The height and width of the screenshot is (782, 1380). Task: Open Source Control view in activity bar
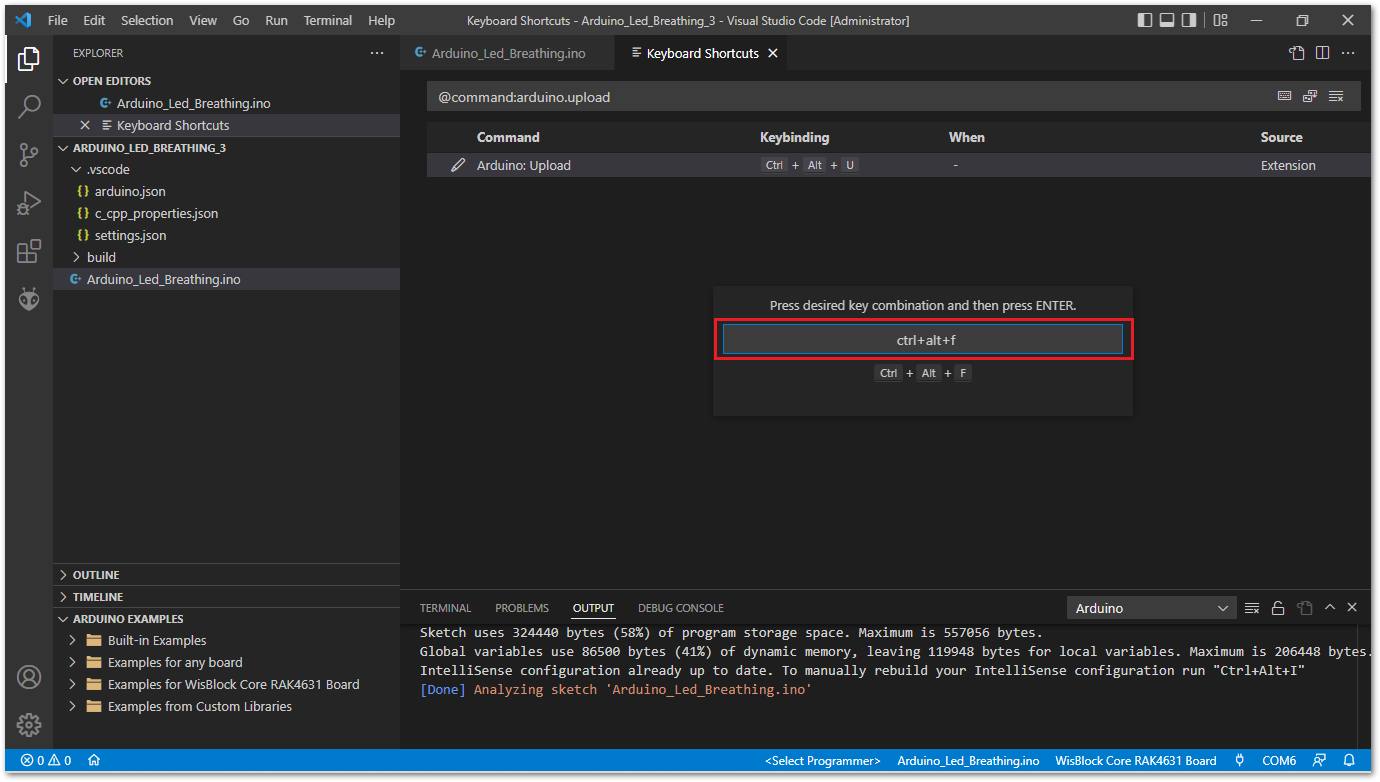(29, 154)
